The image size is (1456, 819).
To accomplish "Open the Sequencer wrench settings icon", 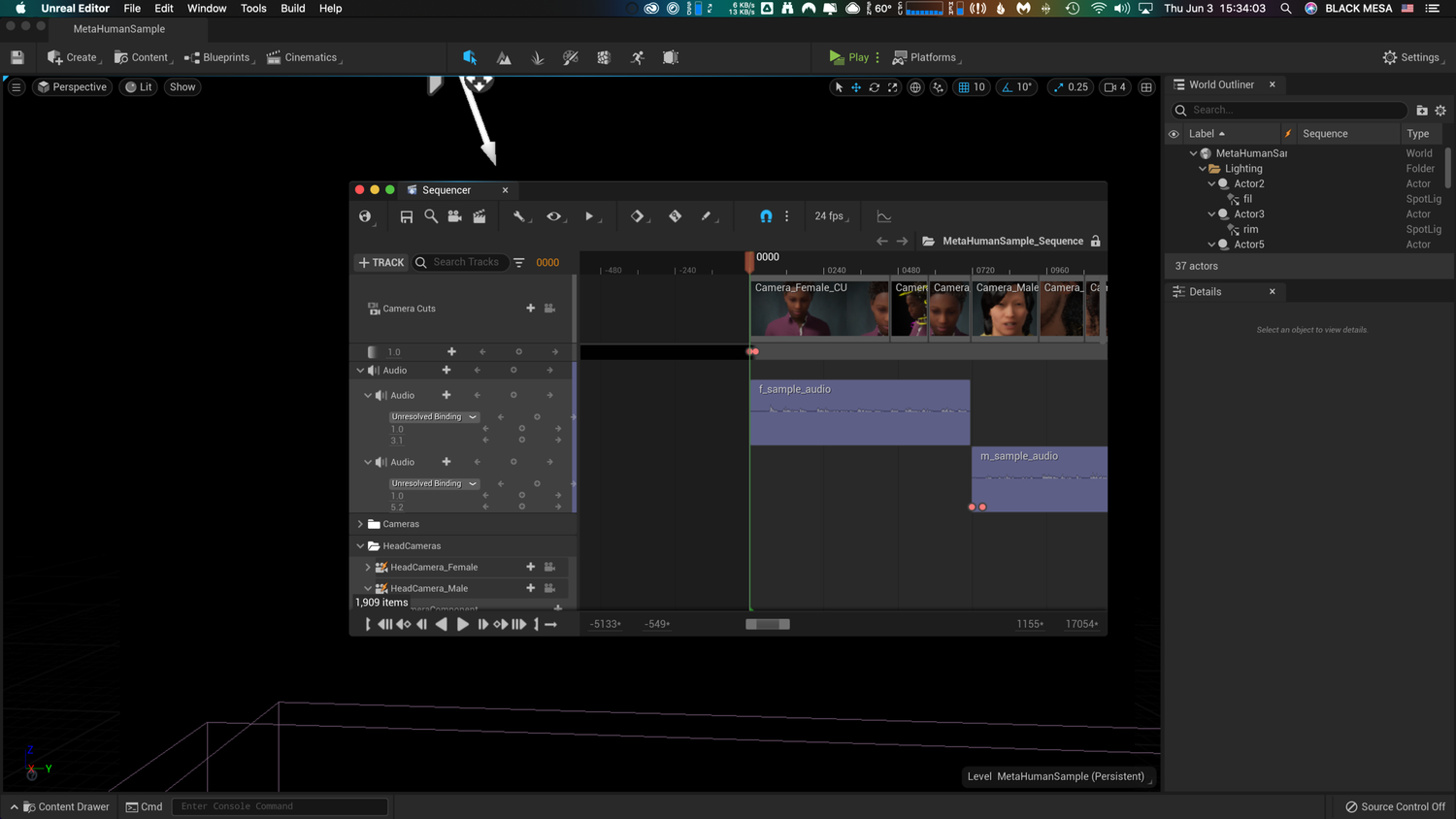I will 521,215.
